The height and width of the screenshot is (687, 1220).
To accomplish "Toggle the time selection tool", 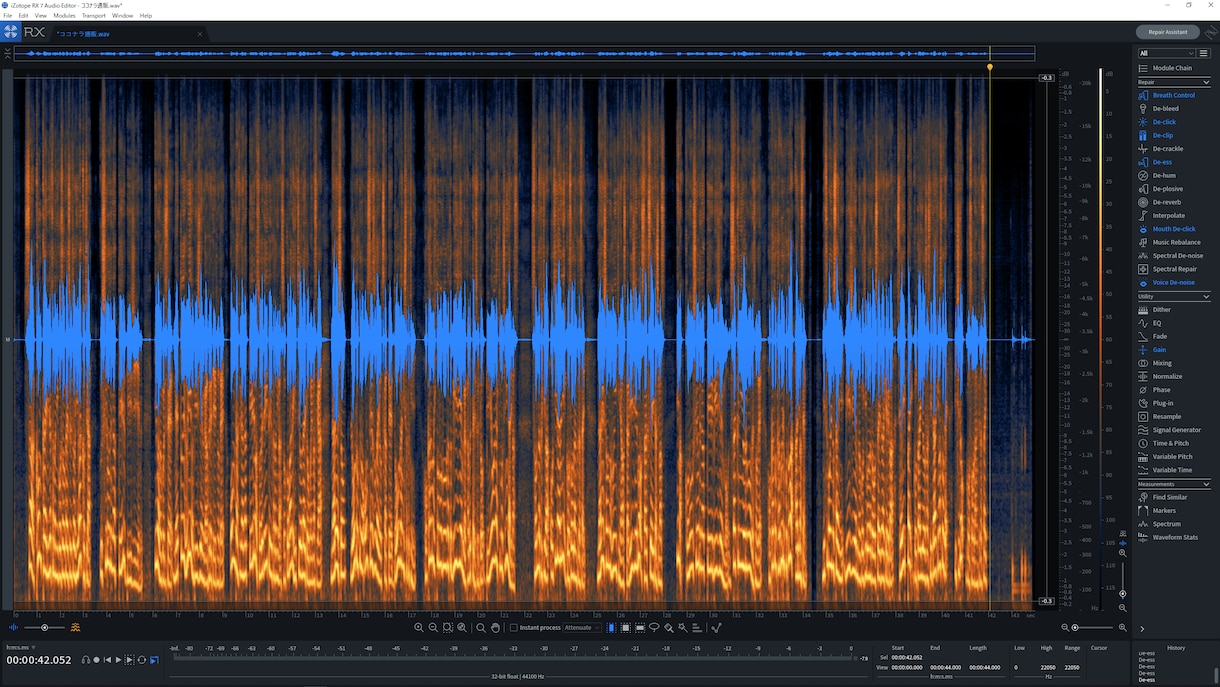I will [x=612, y=628].
